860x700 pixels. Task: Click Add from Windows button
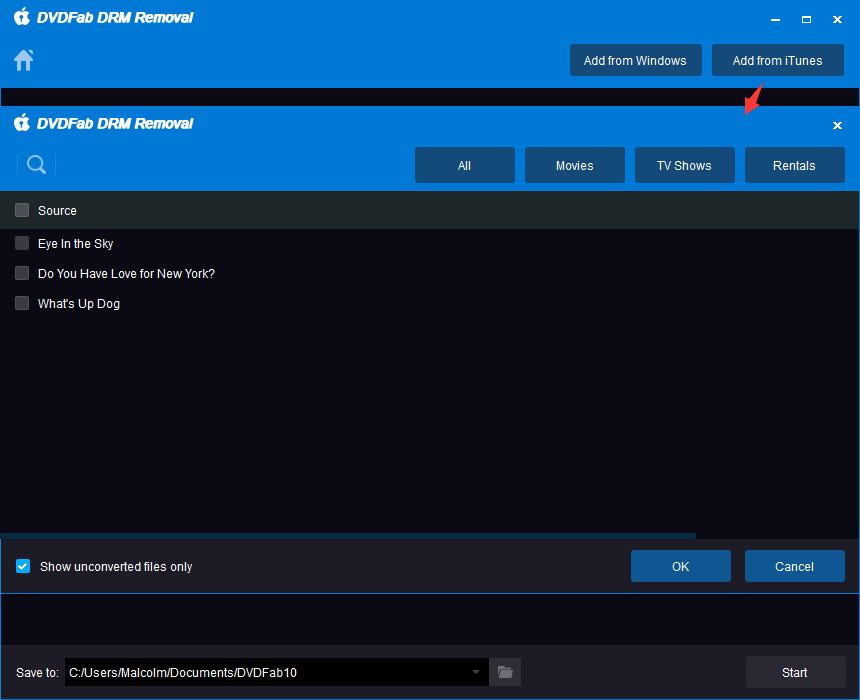(636, 60)
